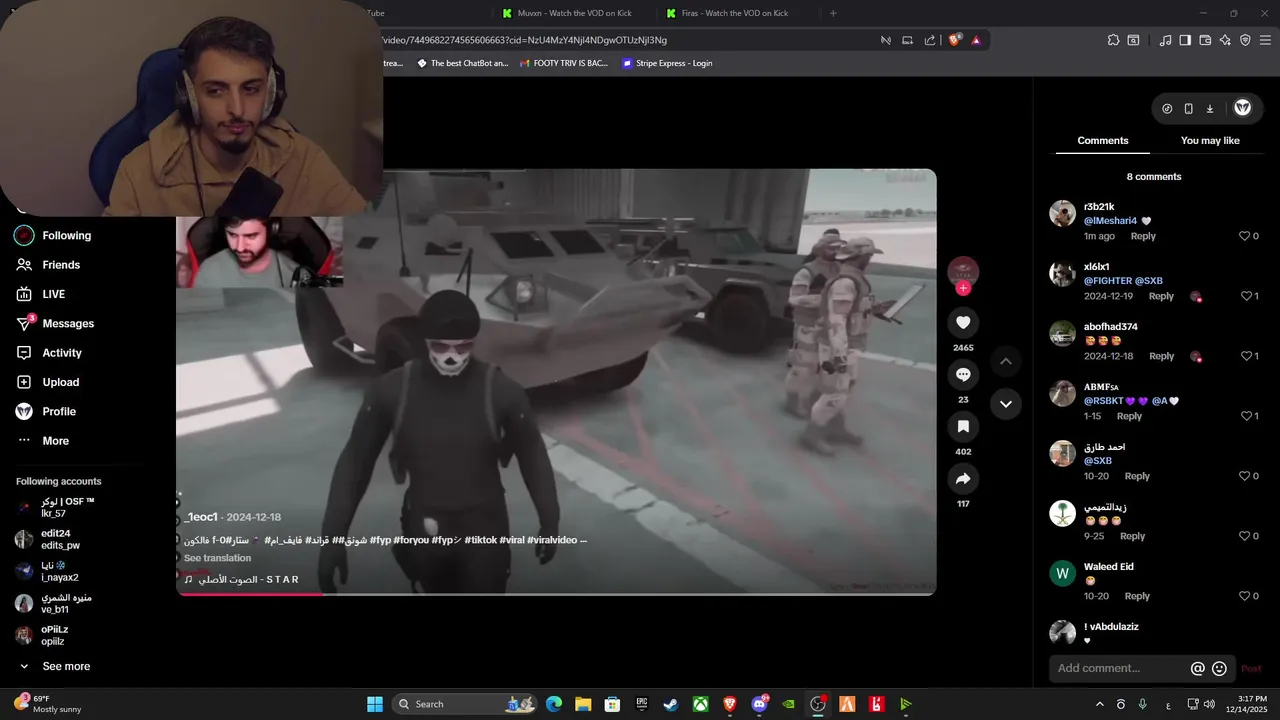
Task: Open r3b21k's profile avatar
Action: point(1062,213)
